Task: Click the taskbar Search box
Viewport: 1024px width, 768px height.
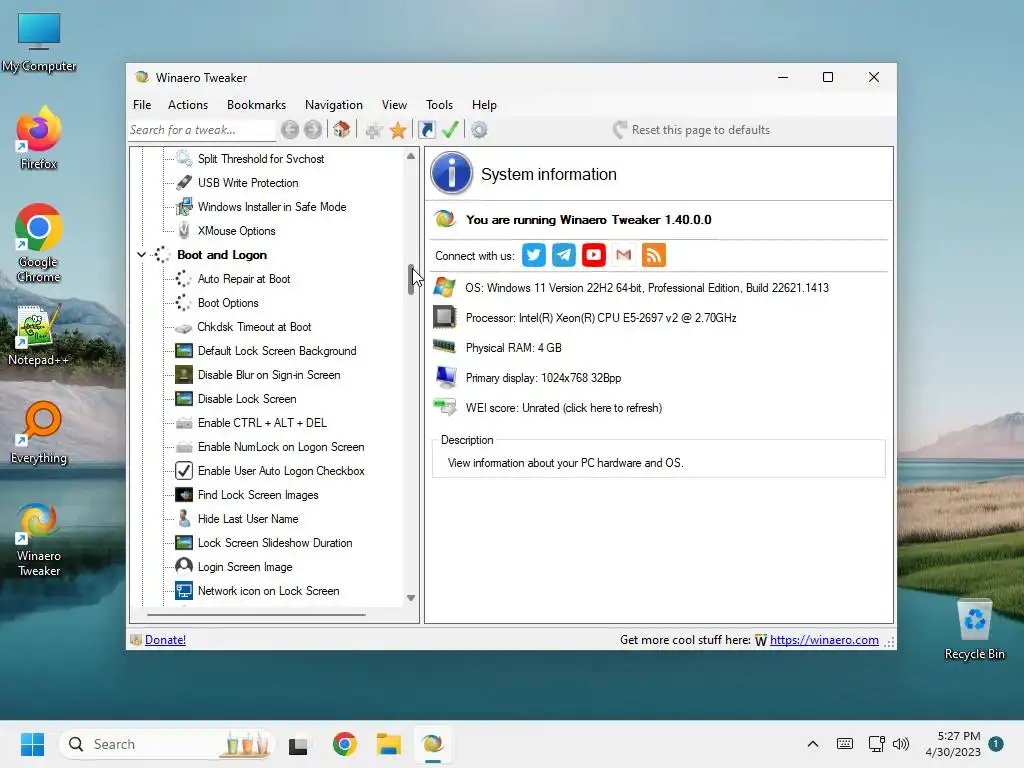Action: pos(167,744)
